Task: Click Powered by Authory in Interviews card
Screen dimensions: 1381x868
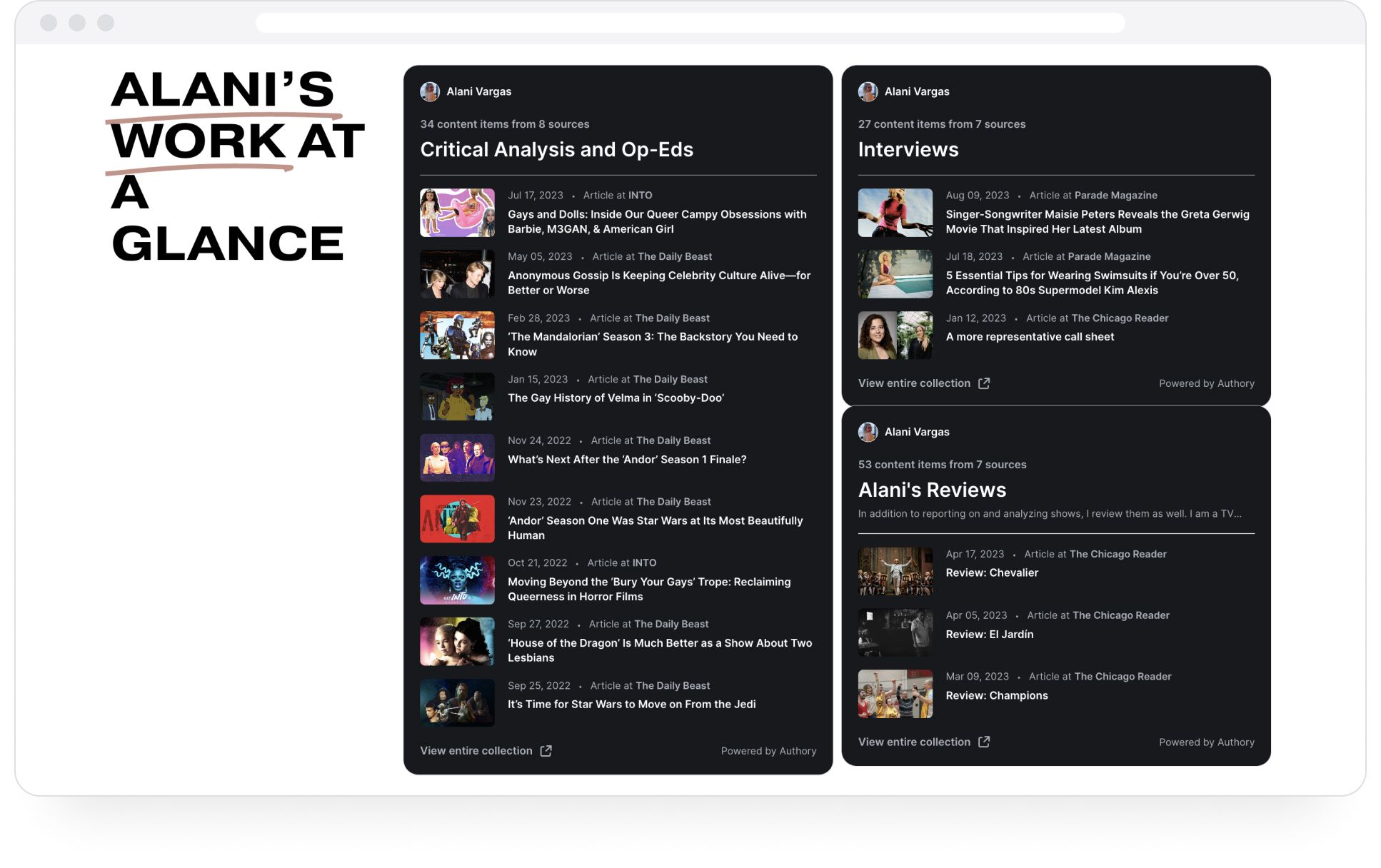Action: tap(1206, 383)
